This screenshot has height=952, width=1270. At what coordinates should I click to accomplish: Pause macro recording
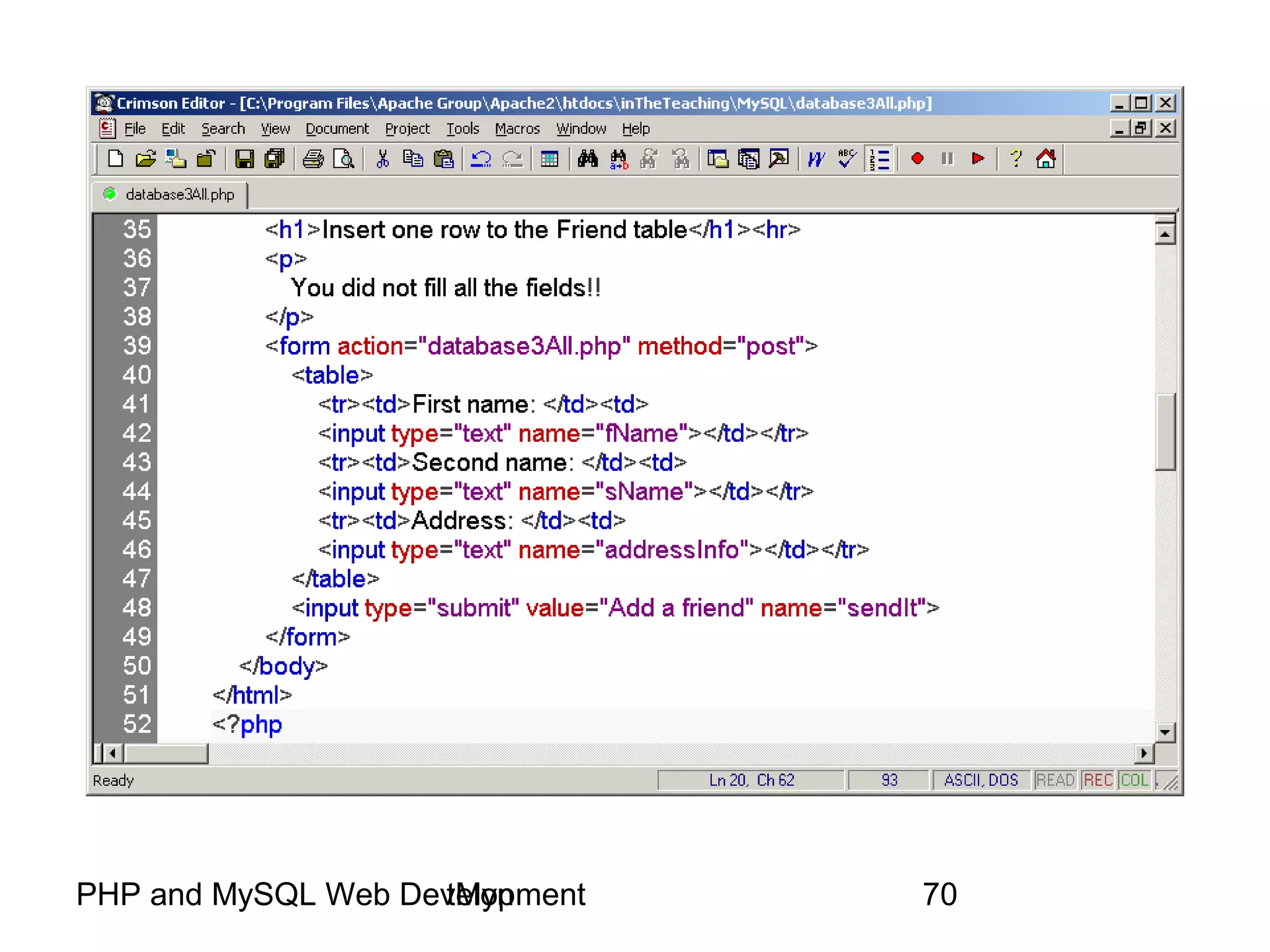tap(947, 159)
